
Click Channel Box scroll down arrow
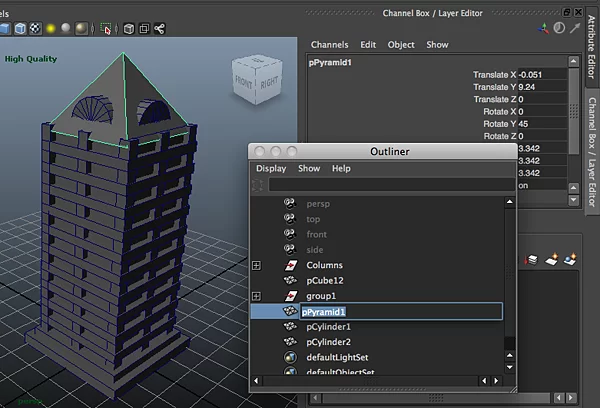click(x=573, y=199)
